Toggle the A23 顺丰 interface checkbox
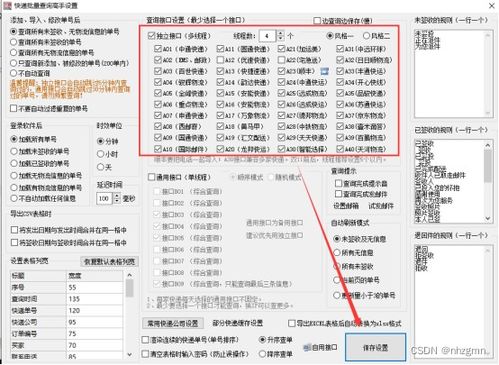 (281, 71)
